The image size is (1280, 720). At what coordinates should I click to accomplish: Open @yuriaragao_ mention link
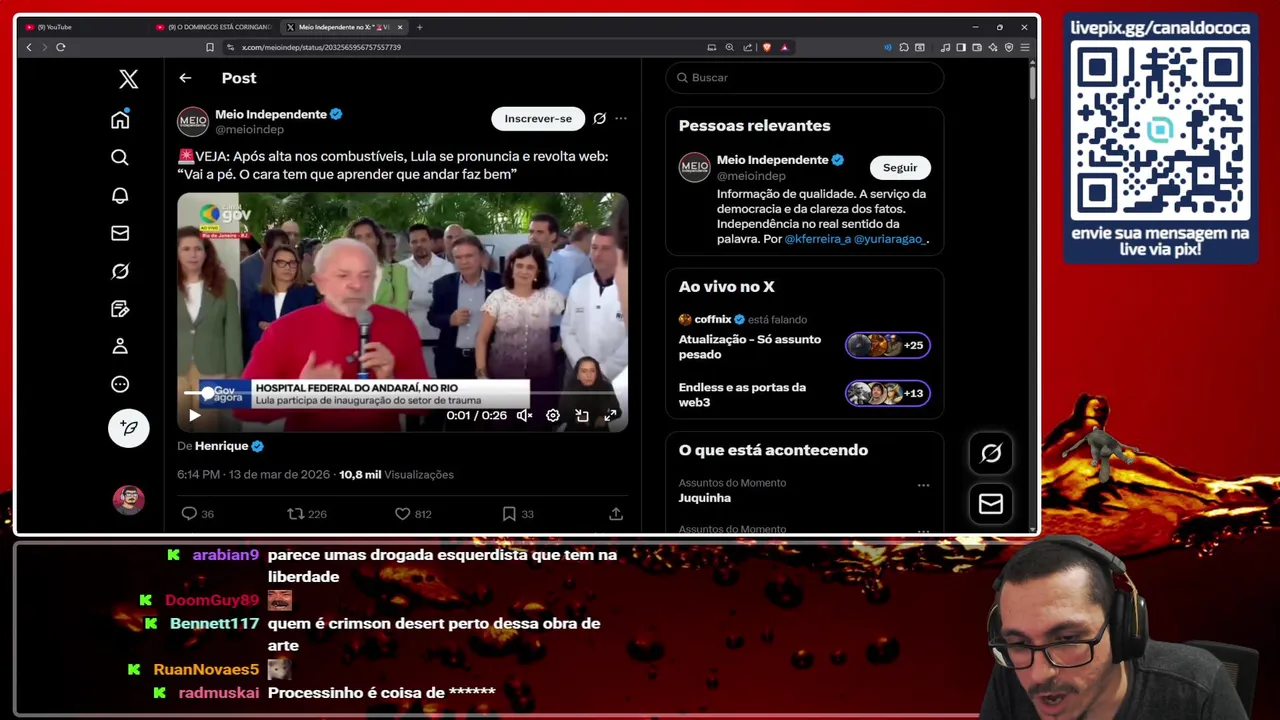pyautogui.click(x=891, y=239)
